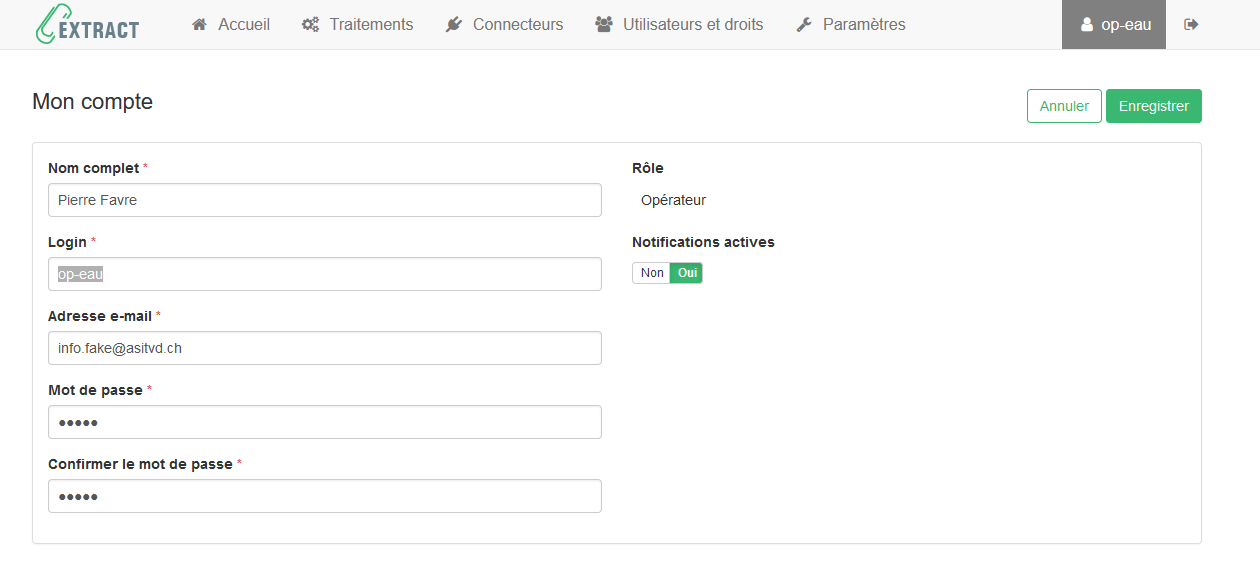Click the Nom complet input field
This screenshot has width=1260, height=583.
pos(324,199)
